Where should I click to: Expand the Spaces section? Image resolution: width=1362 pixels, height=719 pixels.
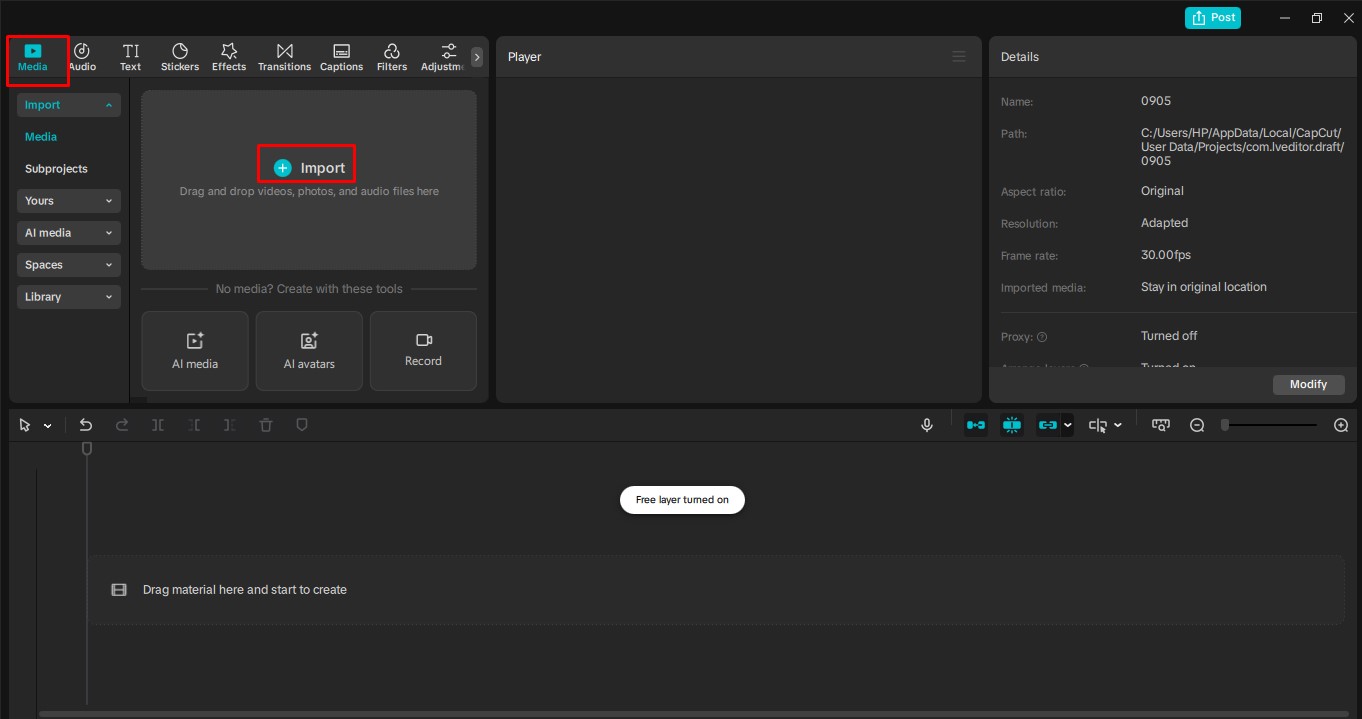click(69, 265)
